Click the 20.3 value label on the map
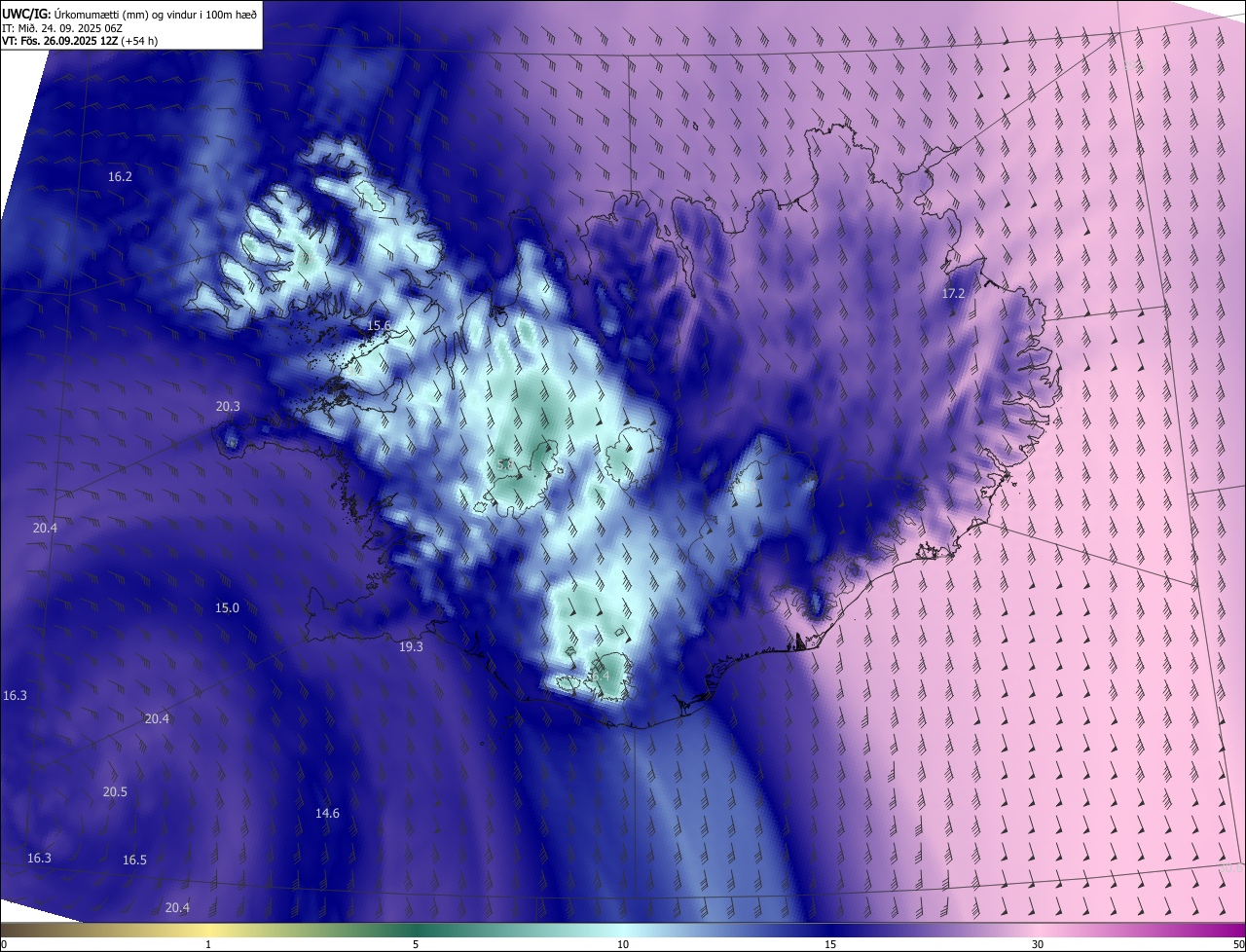This screenshot has width=1246, height=952. pyautogui.click(x=227, y=406)
